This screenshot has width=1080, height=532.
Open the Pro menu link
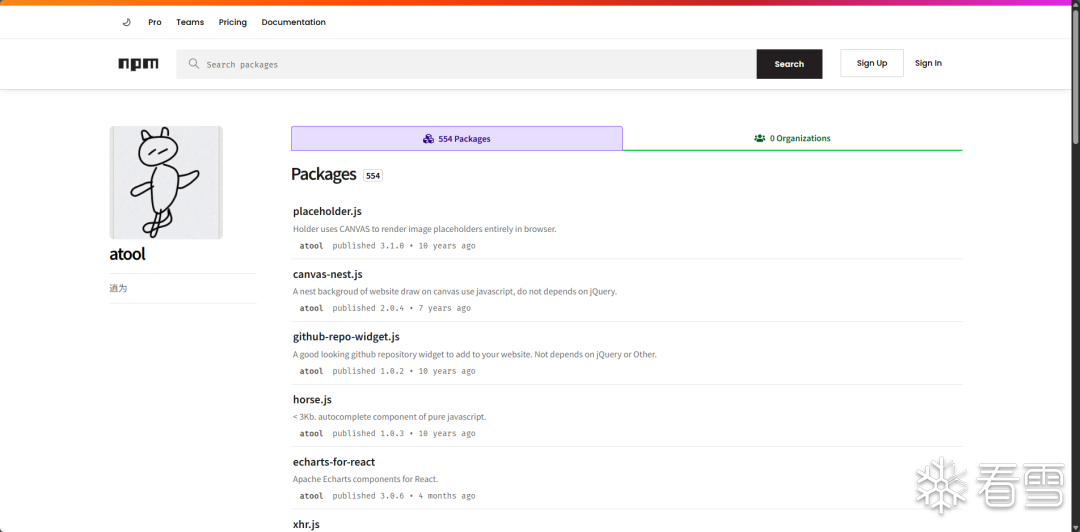[x=155, y=22]
